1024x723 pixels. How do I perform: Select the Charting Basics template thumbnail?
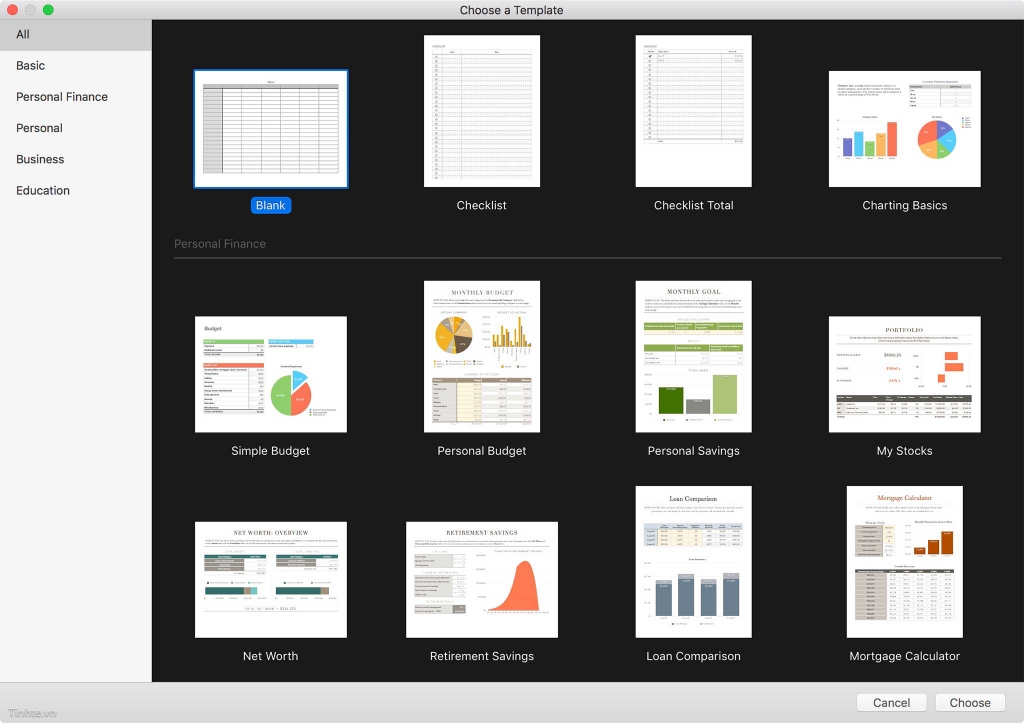904,129
